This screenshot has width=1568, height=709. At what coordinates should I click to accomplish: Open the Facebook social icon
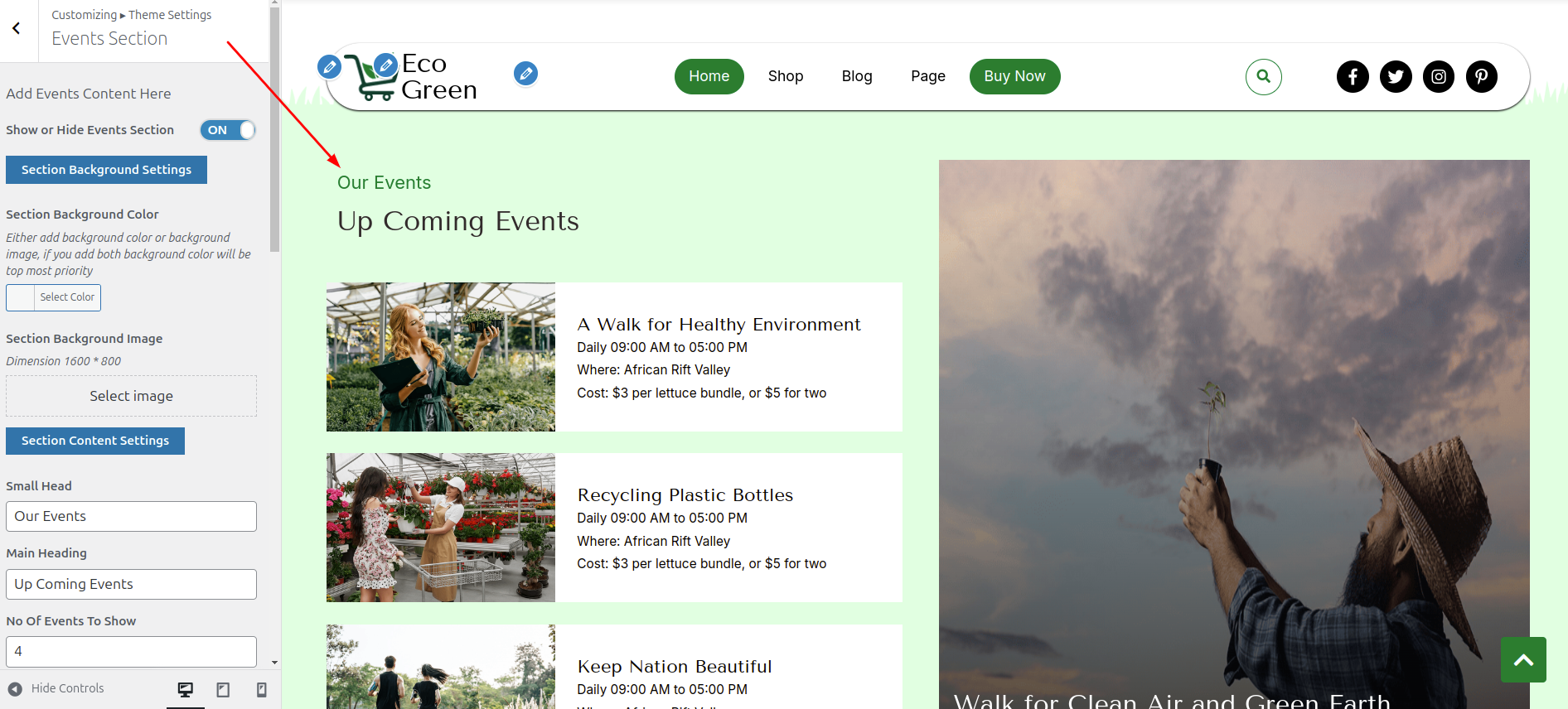point(1353,76)
